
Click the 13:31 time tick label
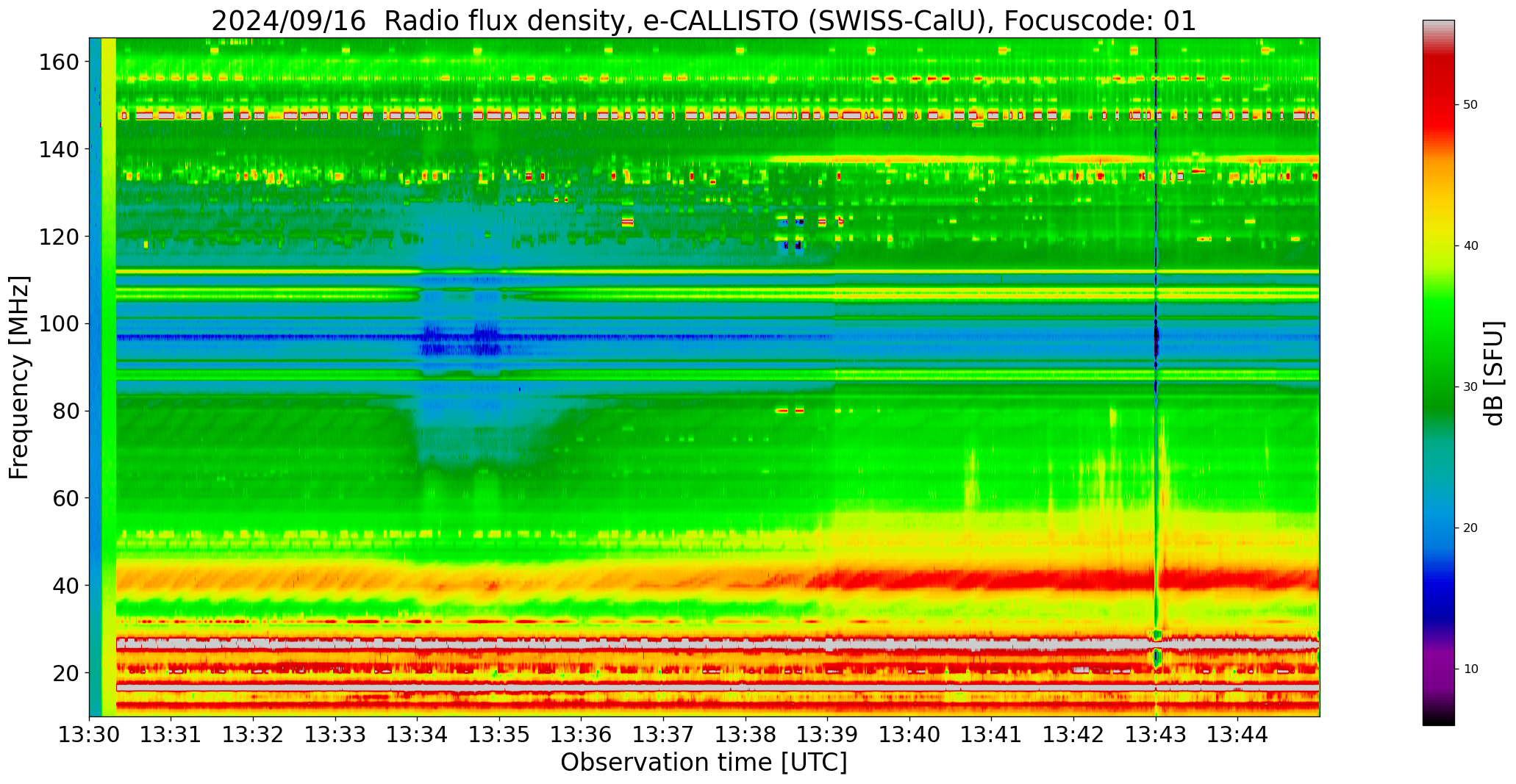171,735
